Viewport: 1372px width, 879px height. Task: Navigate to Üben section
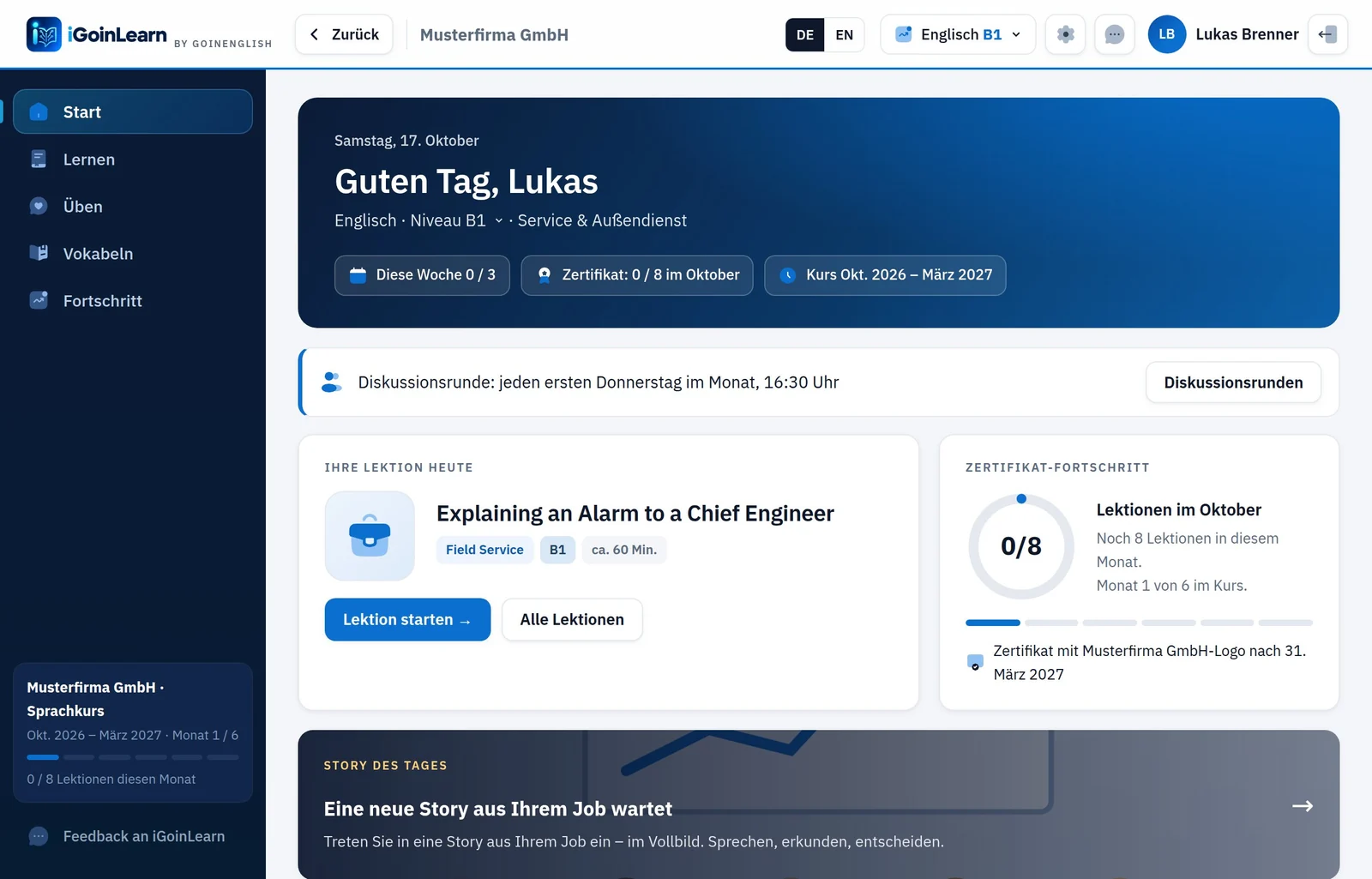(x=133, y=206)
